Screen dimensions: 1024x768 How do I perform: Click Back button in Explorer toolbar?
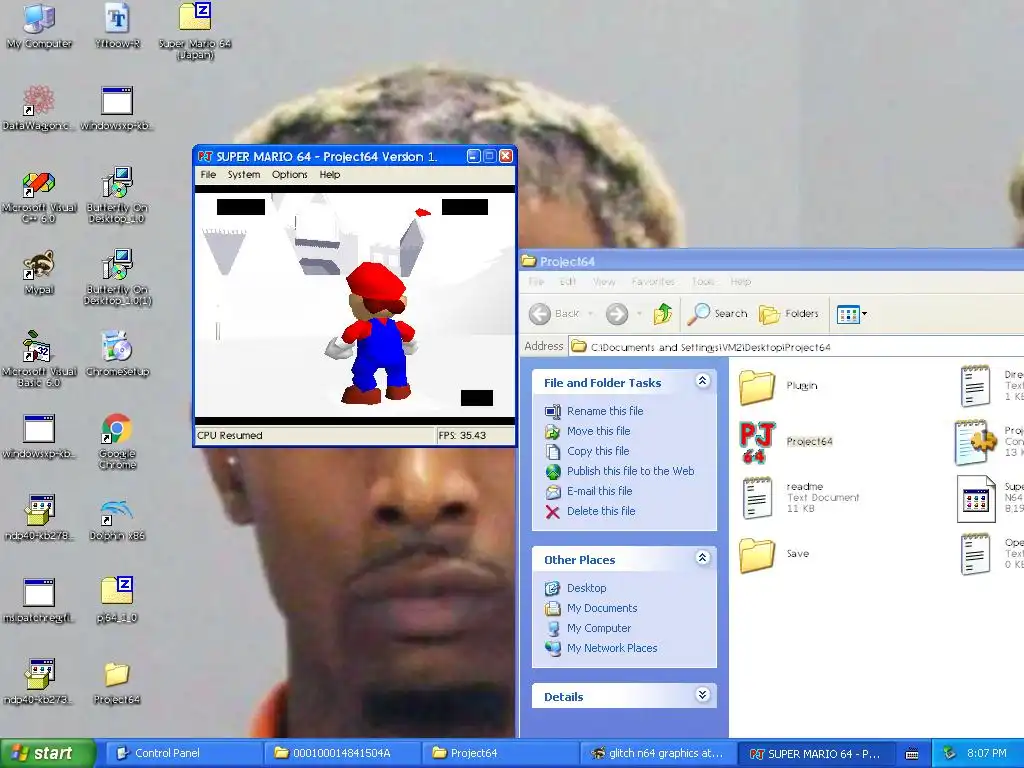tap(554, 314)
